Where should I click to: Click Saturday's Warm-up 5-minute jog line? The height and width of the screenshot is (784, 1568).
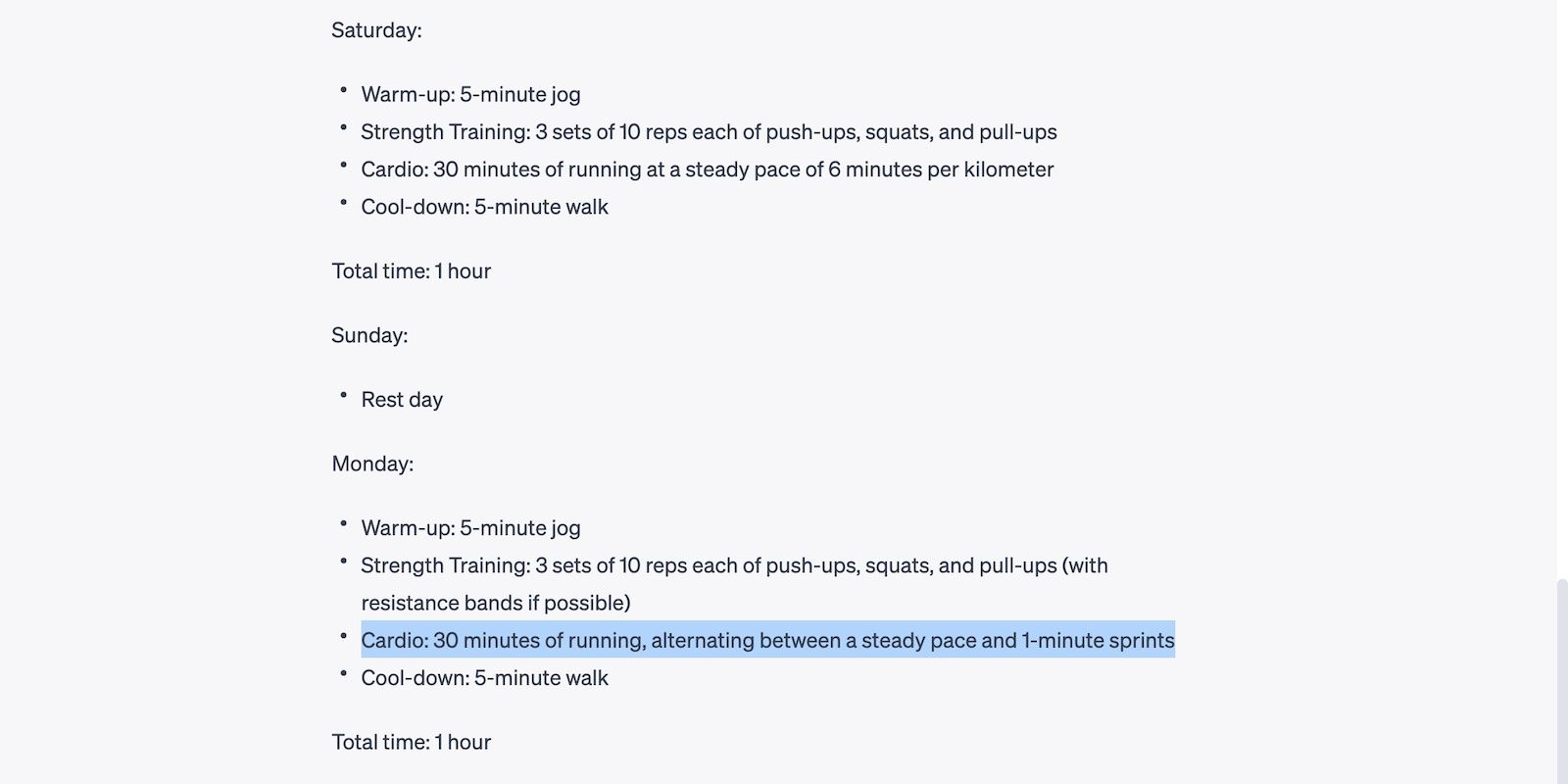470,94
